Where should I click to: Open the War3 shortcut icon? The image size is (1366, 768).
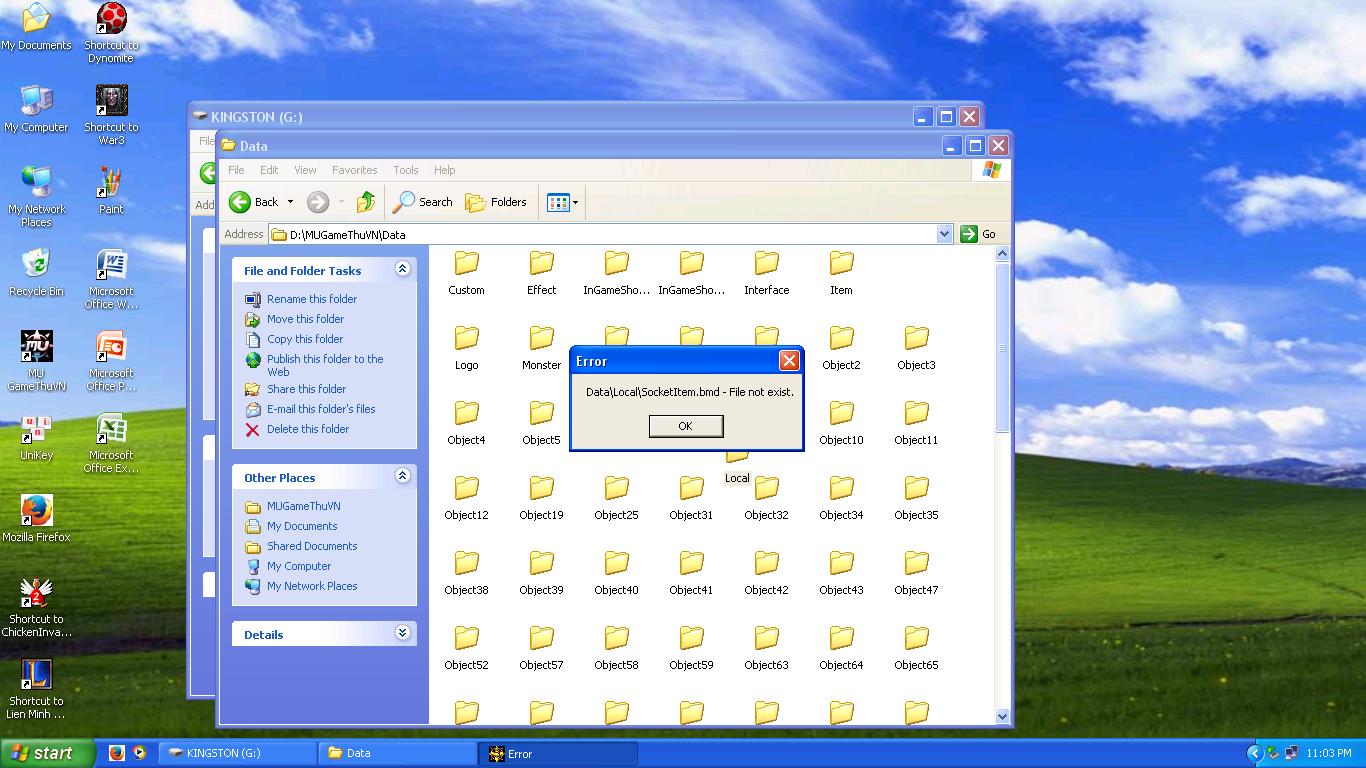[x=111, y=115]
